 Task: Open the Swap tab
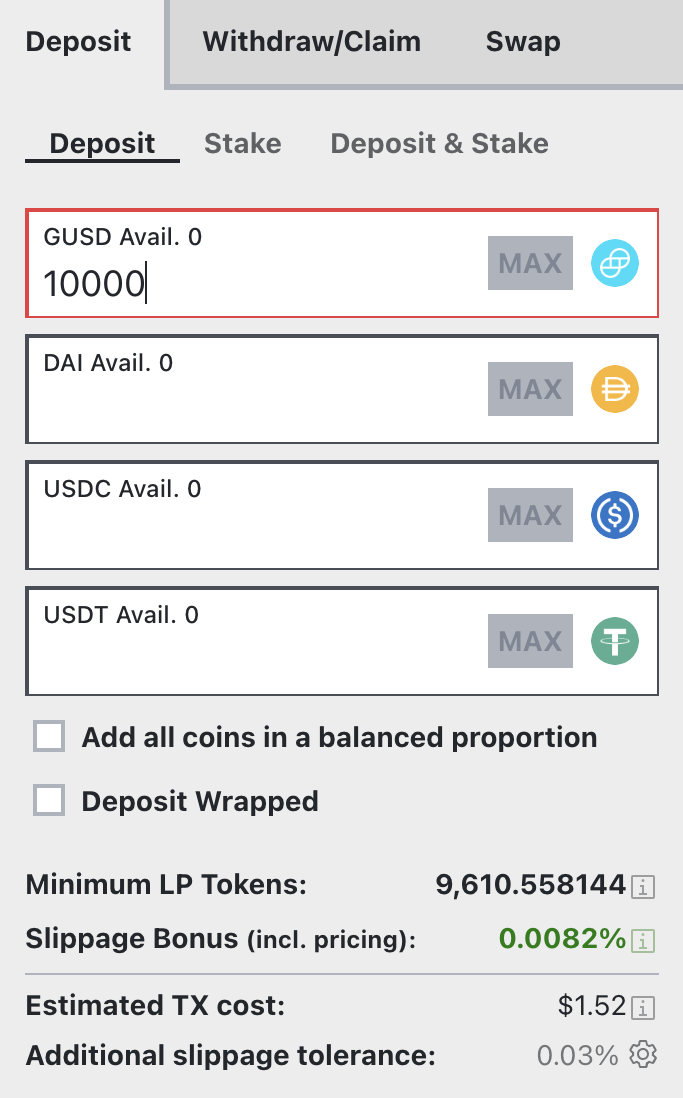coord(523,42)
